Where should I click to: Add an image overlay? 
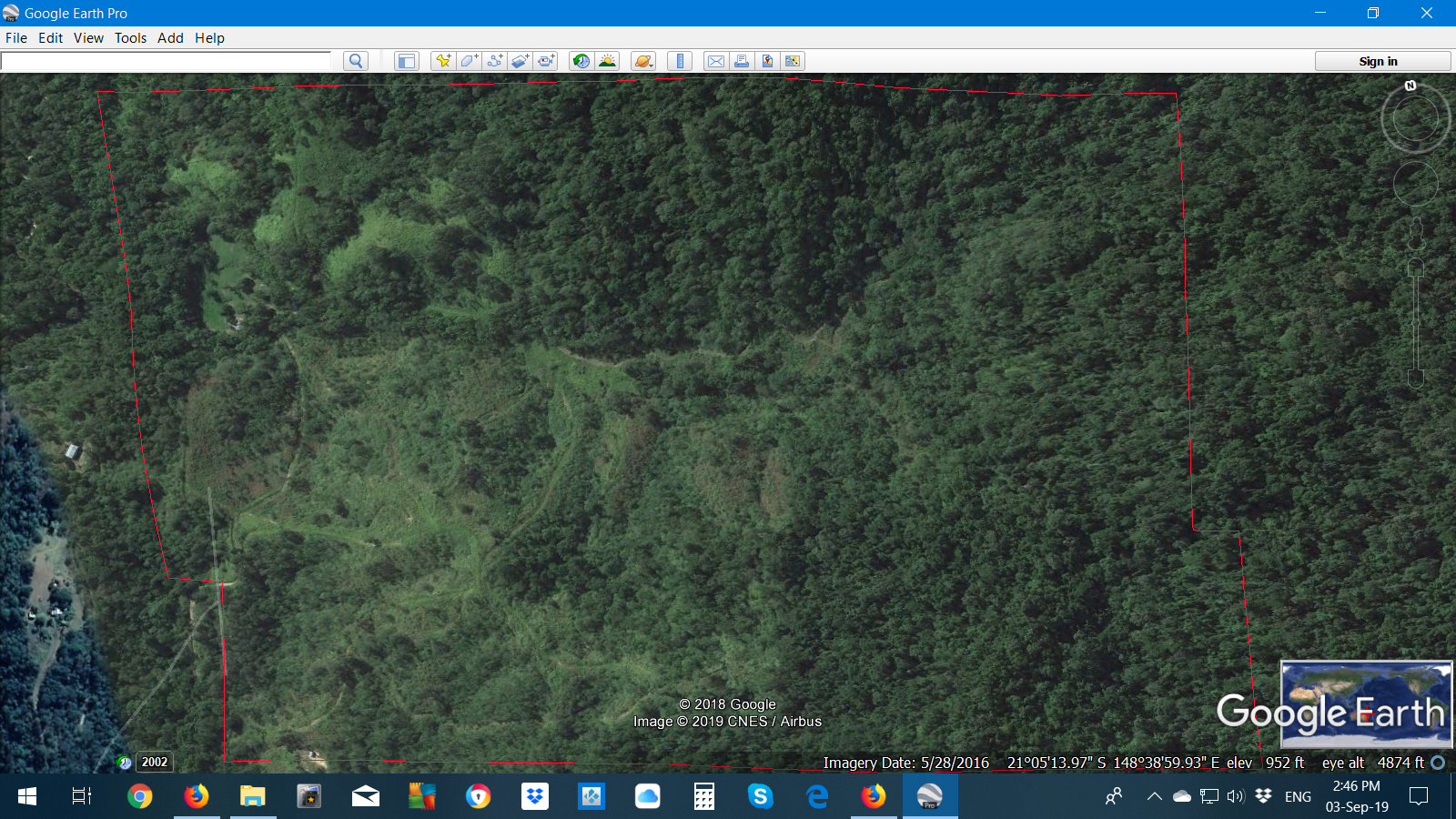[520, 61]
